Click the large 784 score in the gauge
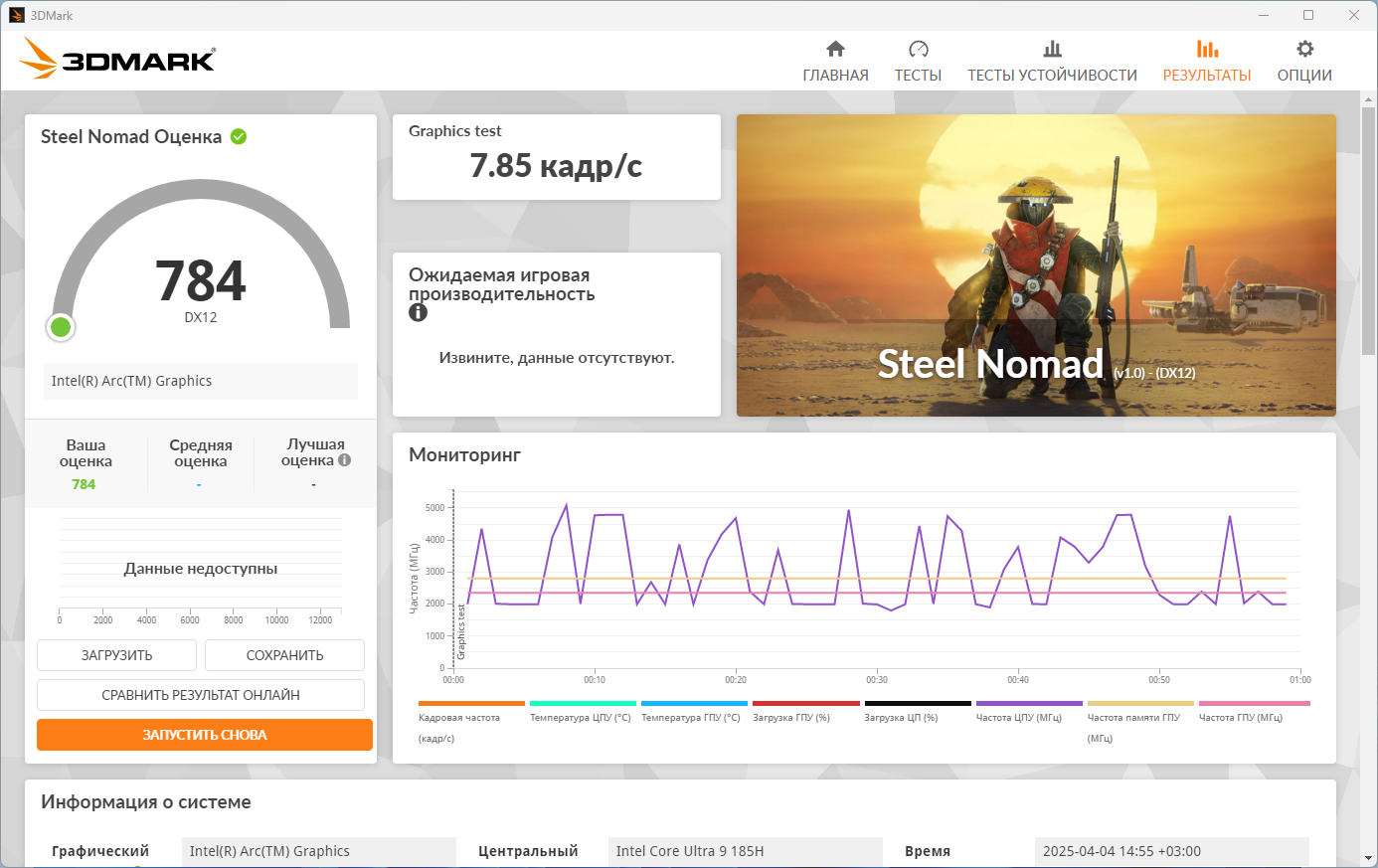The width and height of the screenshot is (1378, 868). tap(201, 280)
